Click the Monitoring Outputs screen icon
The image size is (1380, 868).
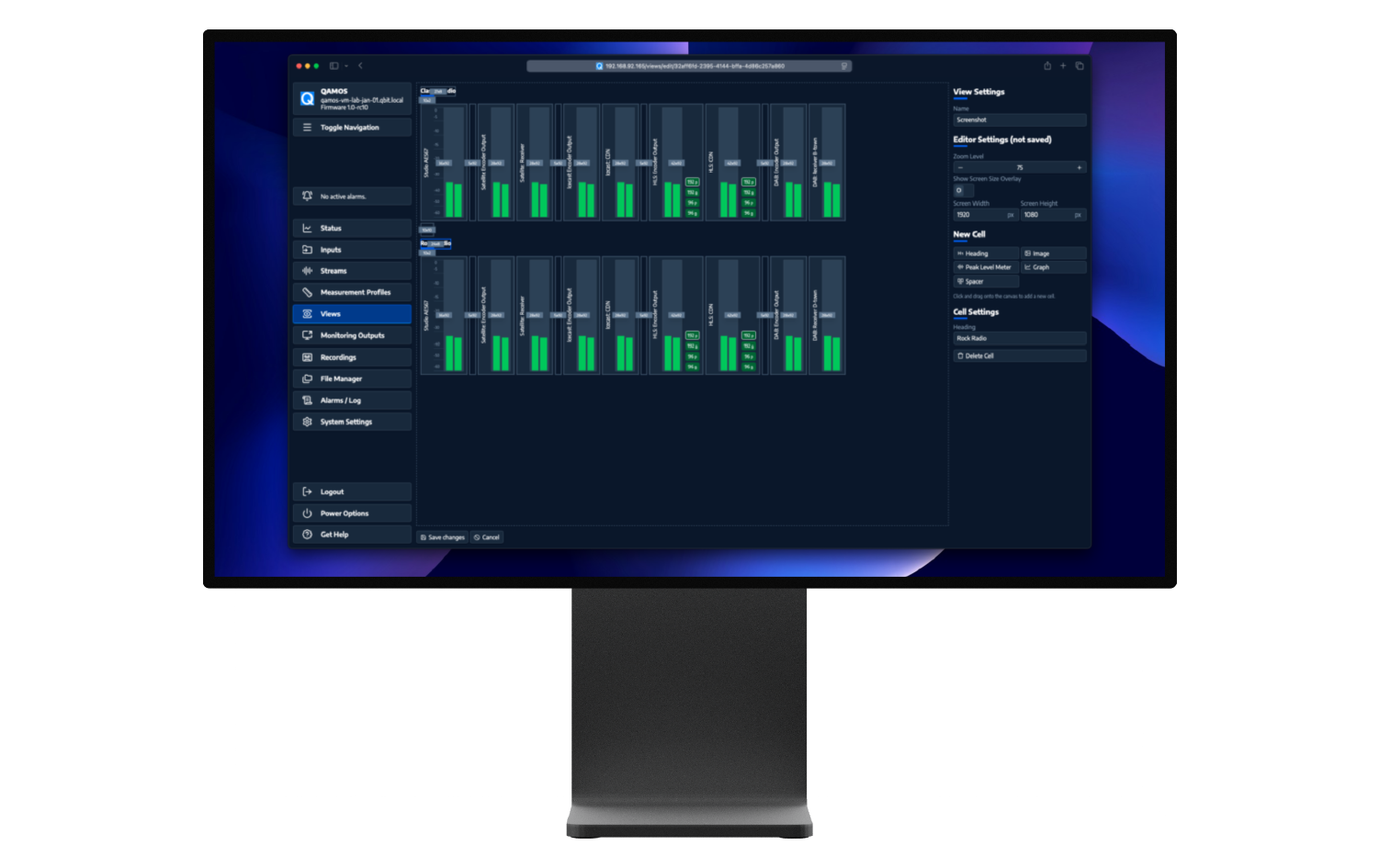pos(307,334)
